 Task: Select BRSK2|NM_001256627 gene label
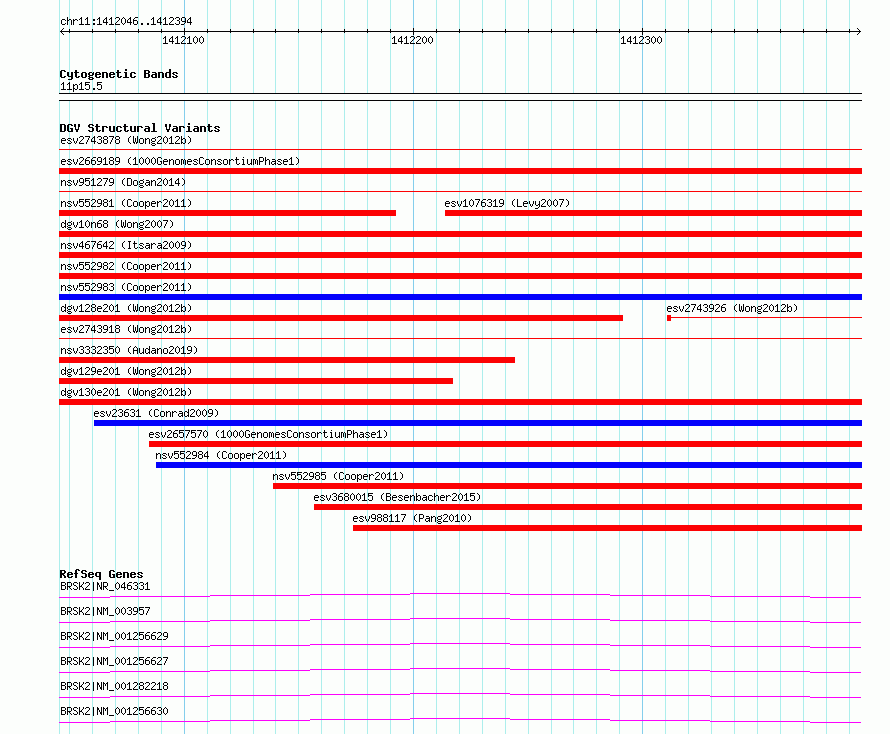(x=114, y=661)
